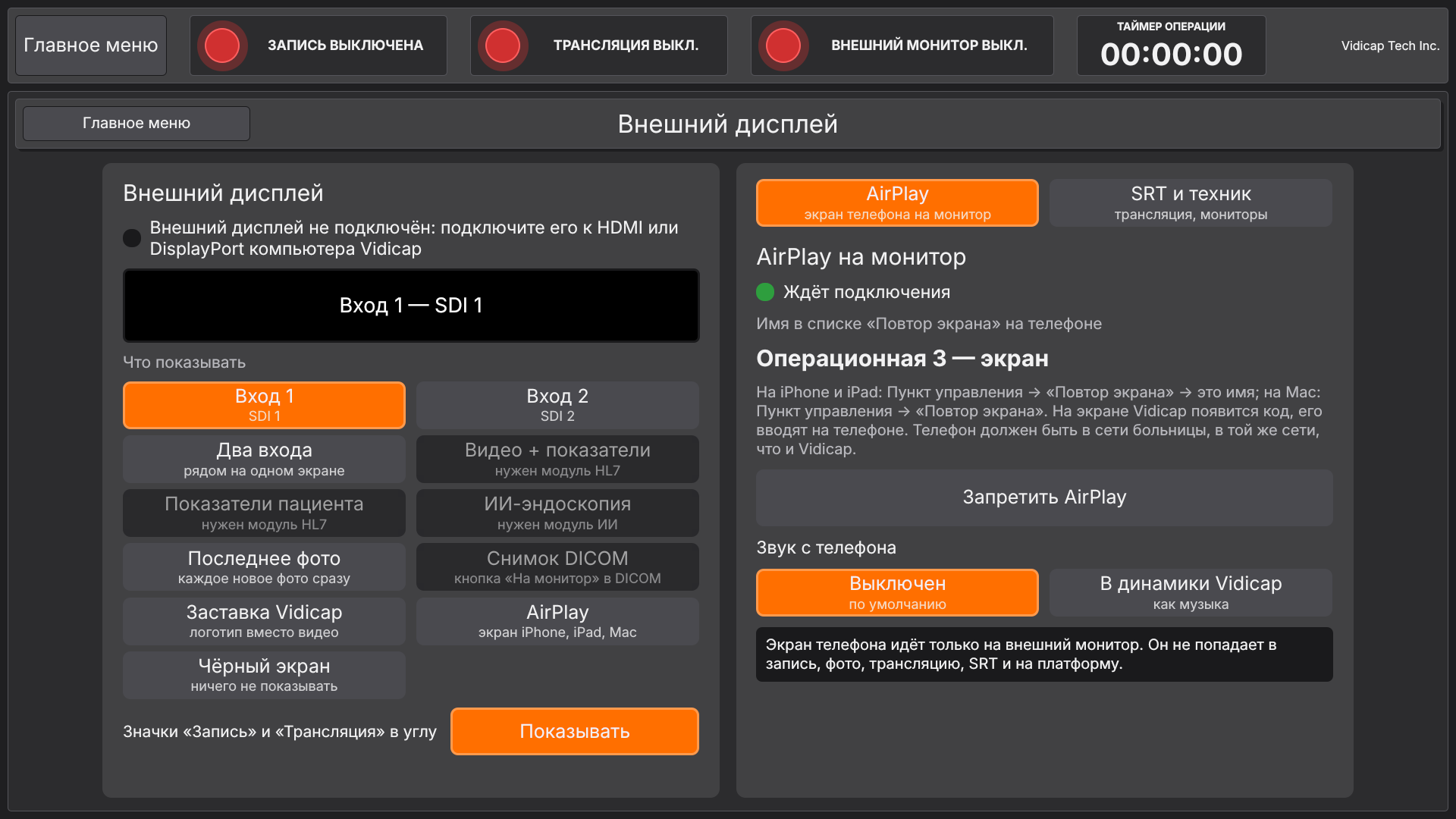
Task: Select Снимок DICOM option
Action: (x=557, y=567)
